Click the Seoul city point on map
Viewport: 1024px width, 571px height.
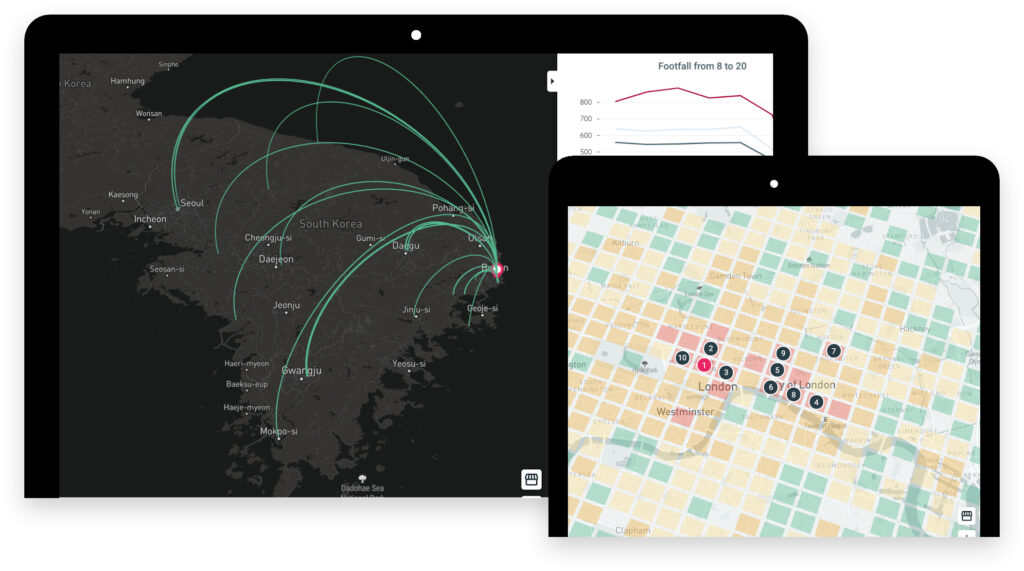pos(177,208)
